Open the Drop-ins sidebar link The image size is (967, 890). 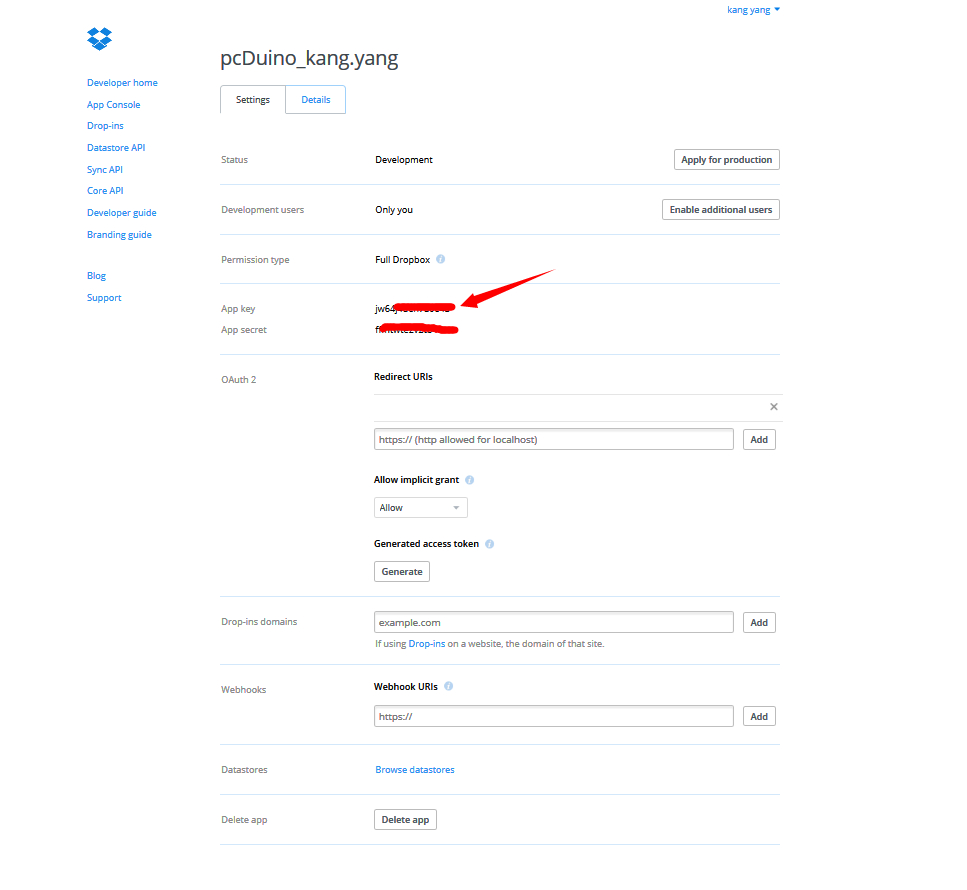coord(105,126)
